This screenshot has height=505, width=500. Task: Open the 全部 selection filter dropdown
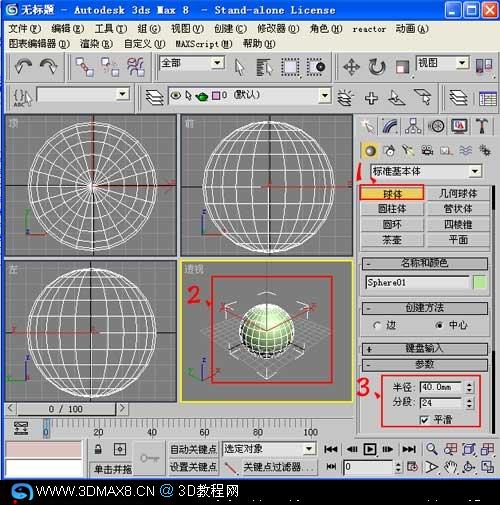[x=192, y=63]
